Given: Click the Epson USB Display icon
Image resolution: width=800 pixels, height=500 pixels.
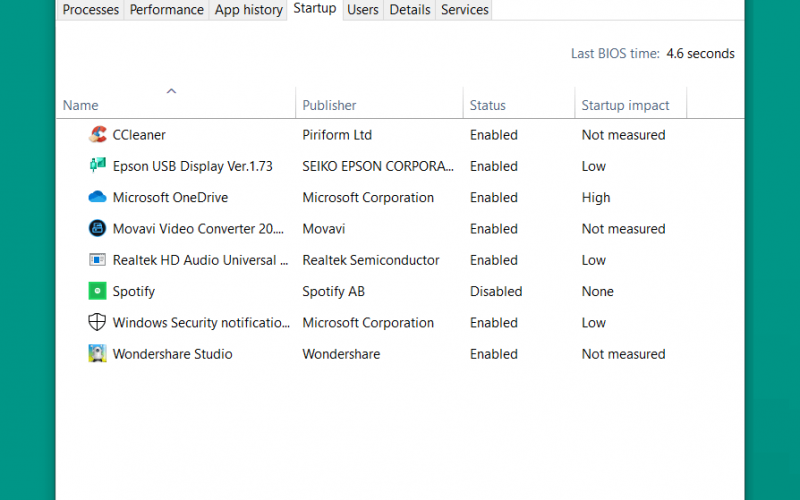Looking at the screenshot, I should click(x=97, y=165).
